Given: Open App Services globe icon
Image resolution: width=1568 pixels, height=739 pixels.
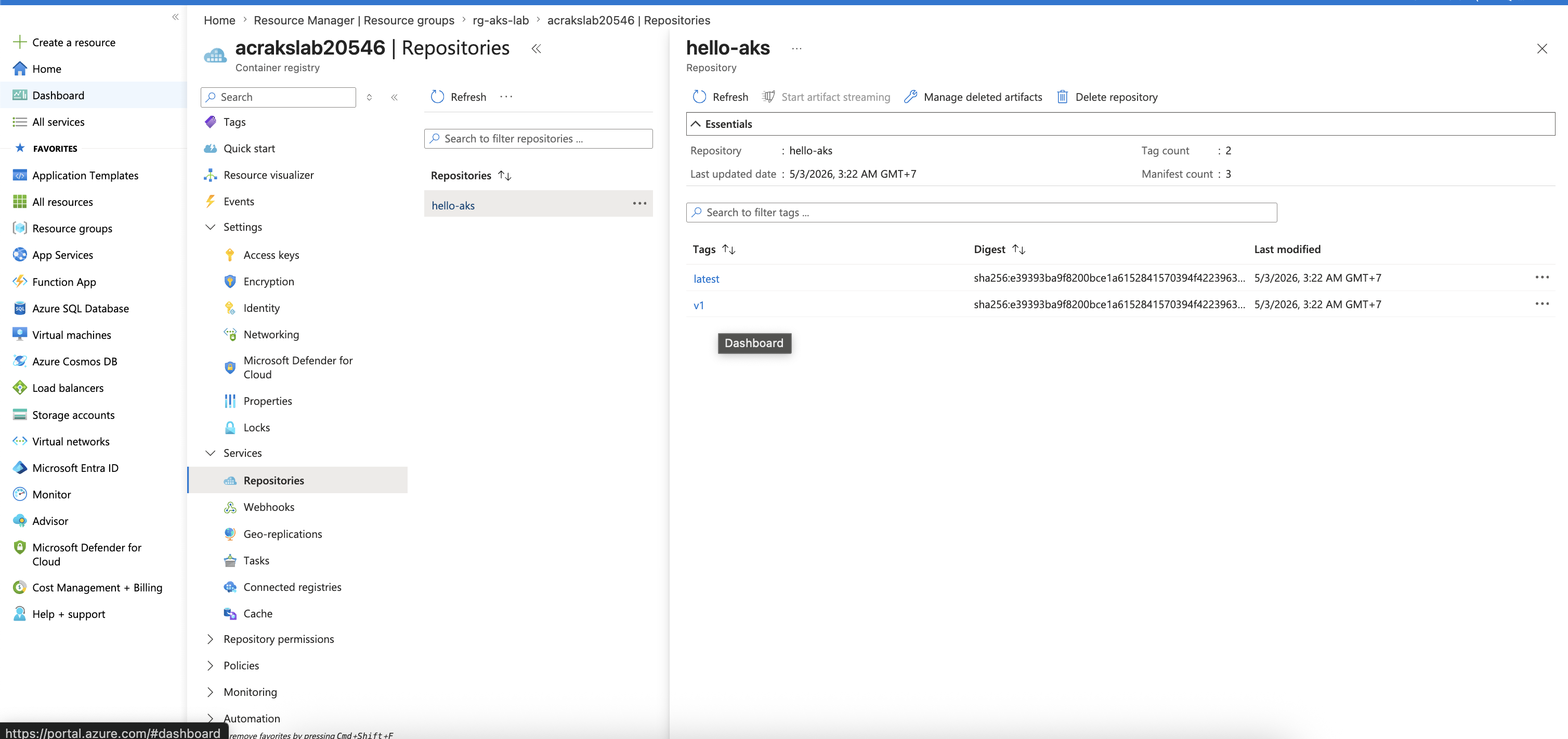Looking at the screenshot, I should click(19, 254).
